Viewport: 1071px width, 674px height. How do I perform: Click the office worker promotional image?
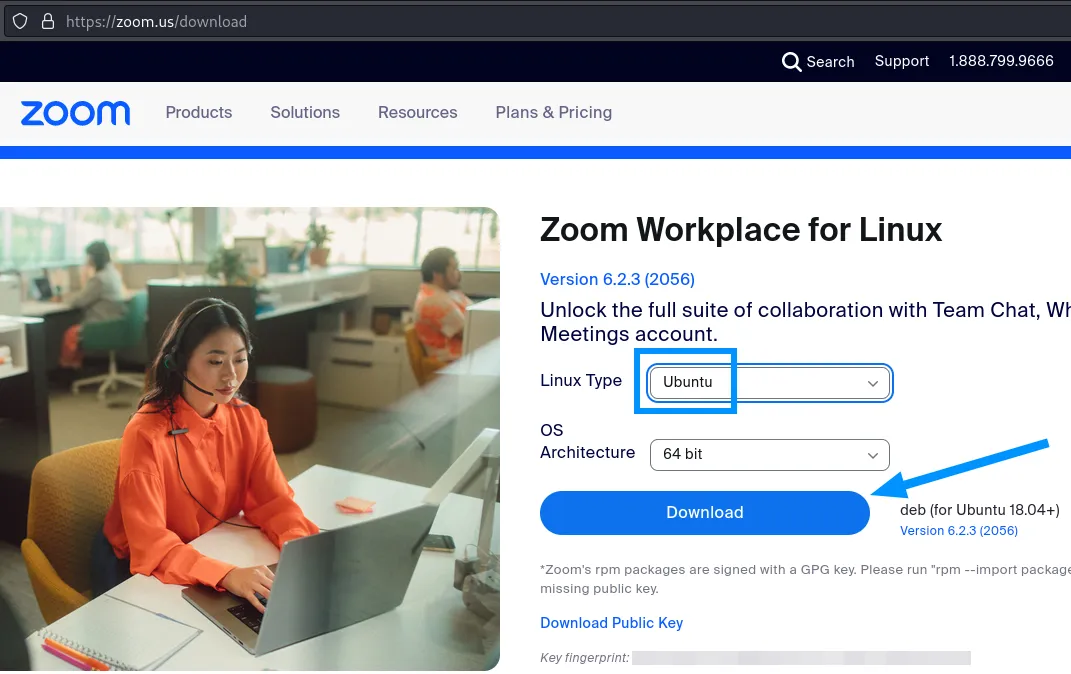pyautogui.click(x=250, y=439)
